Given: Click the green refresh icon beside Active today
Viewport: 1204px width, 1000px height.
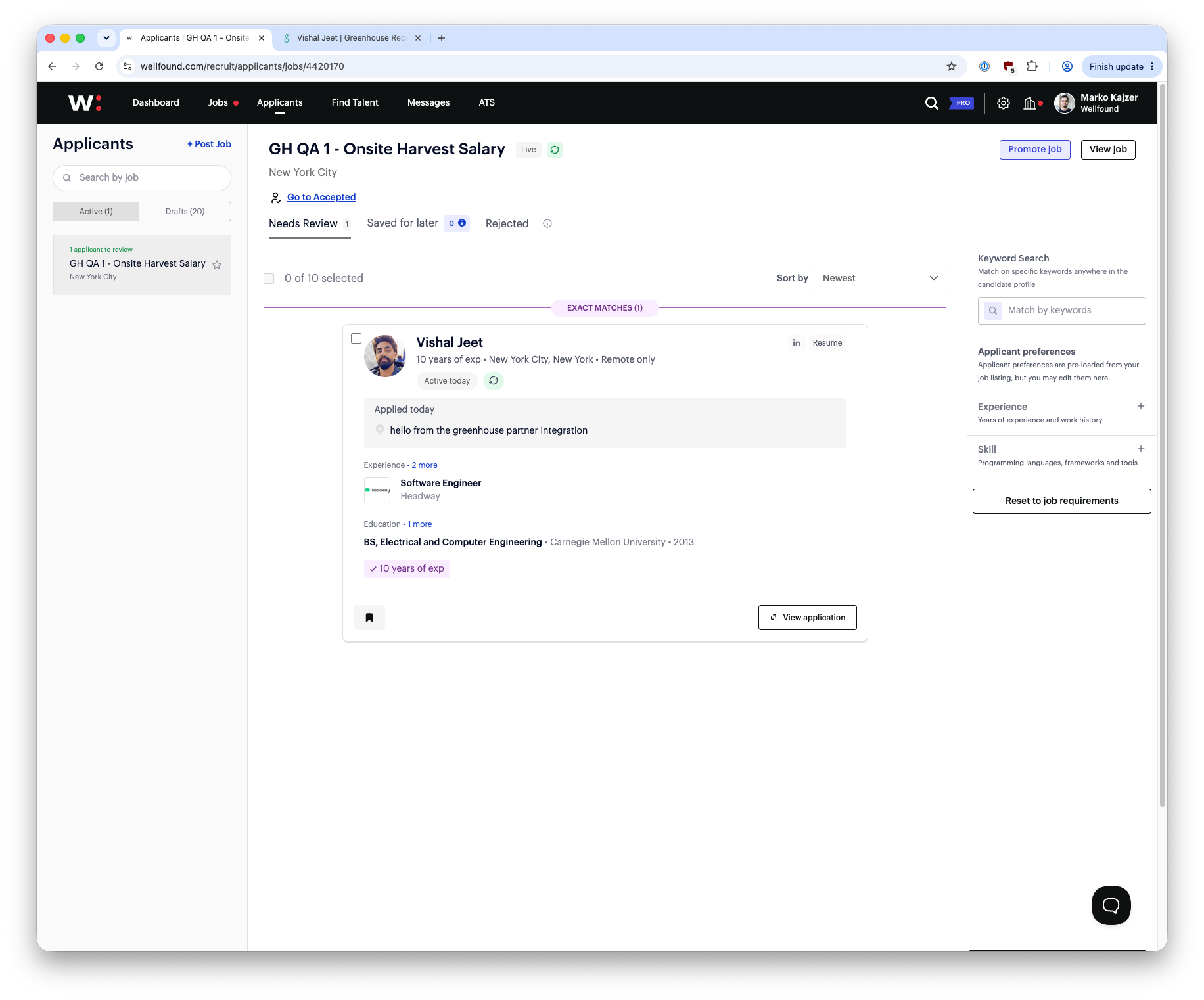Looking at the screenshot, I should (x=494, y=380).
